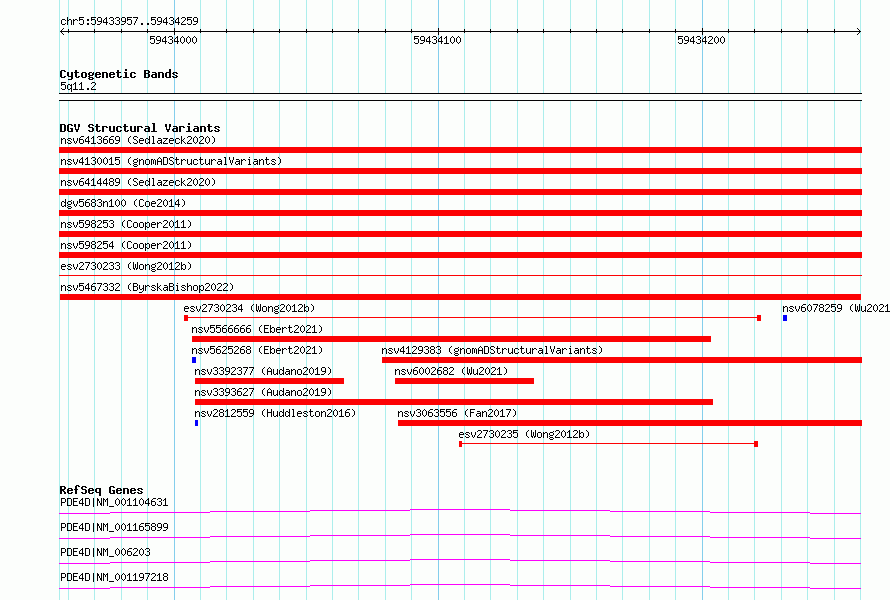Click the esv2730234 (Wong2012b) label
The width and height of the screenshot is (890, 600).
249,308
